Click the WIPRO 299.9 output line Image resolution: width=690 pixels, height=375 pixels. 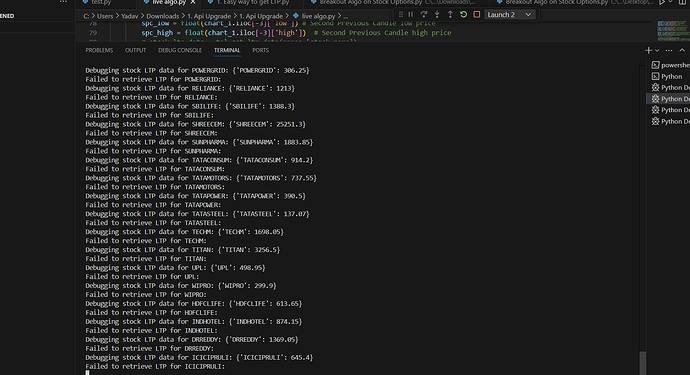[x=181, y=286]
